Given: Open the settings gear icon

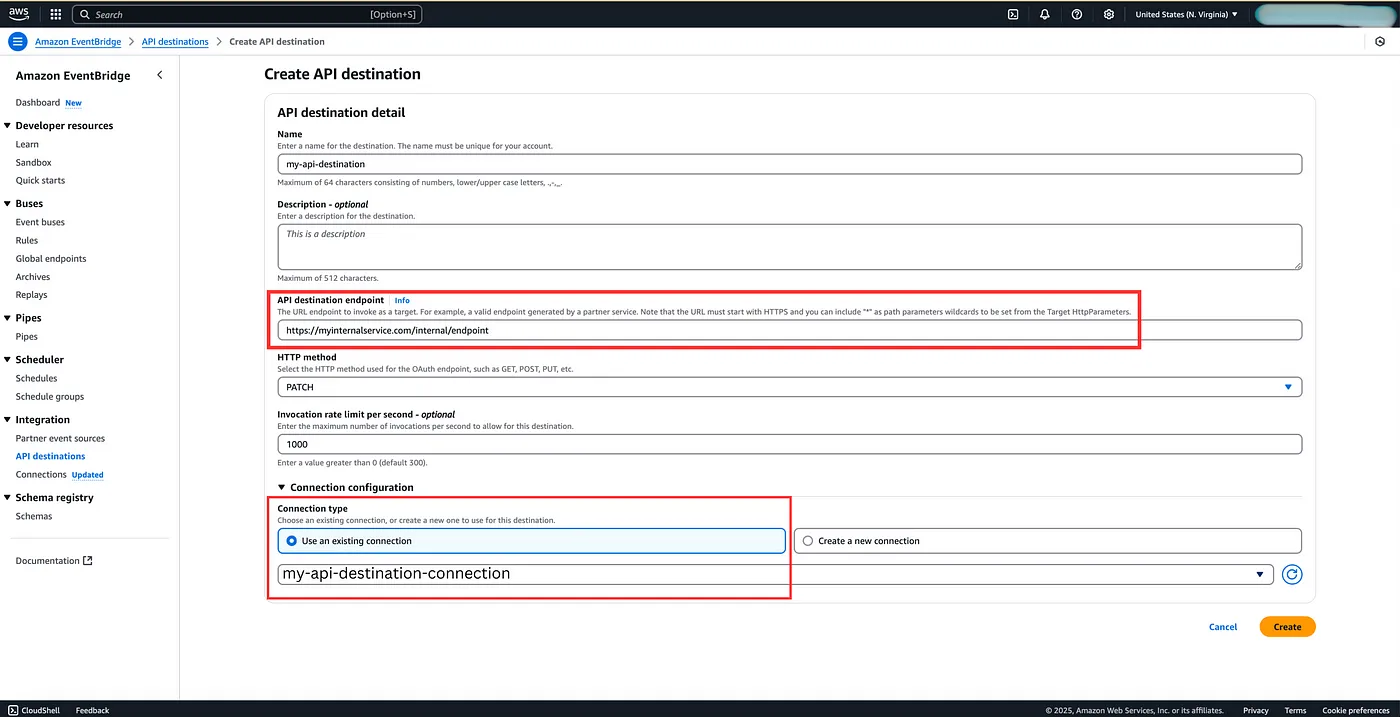Looking at the screenshot, I should pyautogui.click(x=1109, y=14).
